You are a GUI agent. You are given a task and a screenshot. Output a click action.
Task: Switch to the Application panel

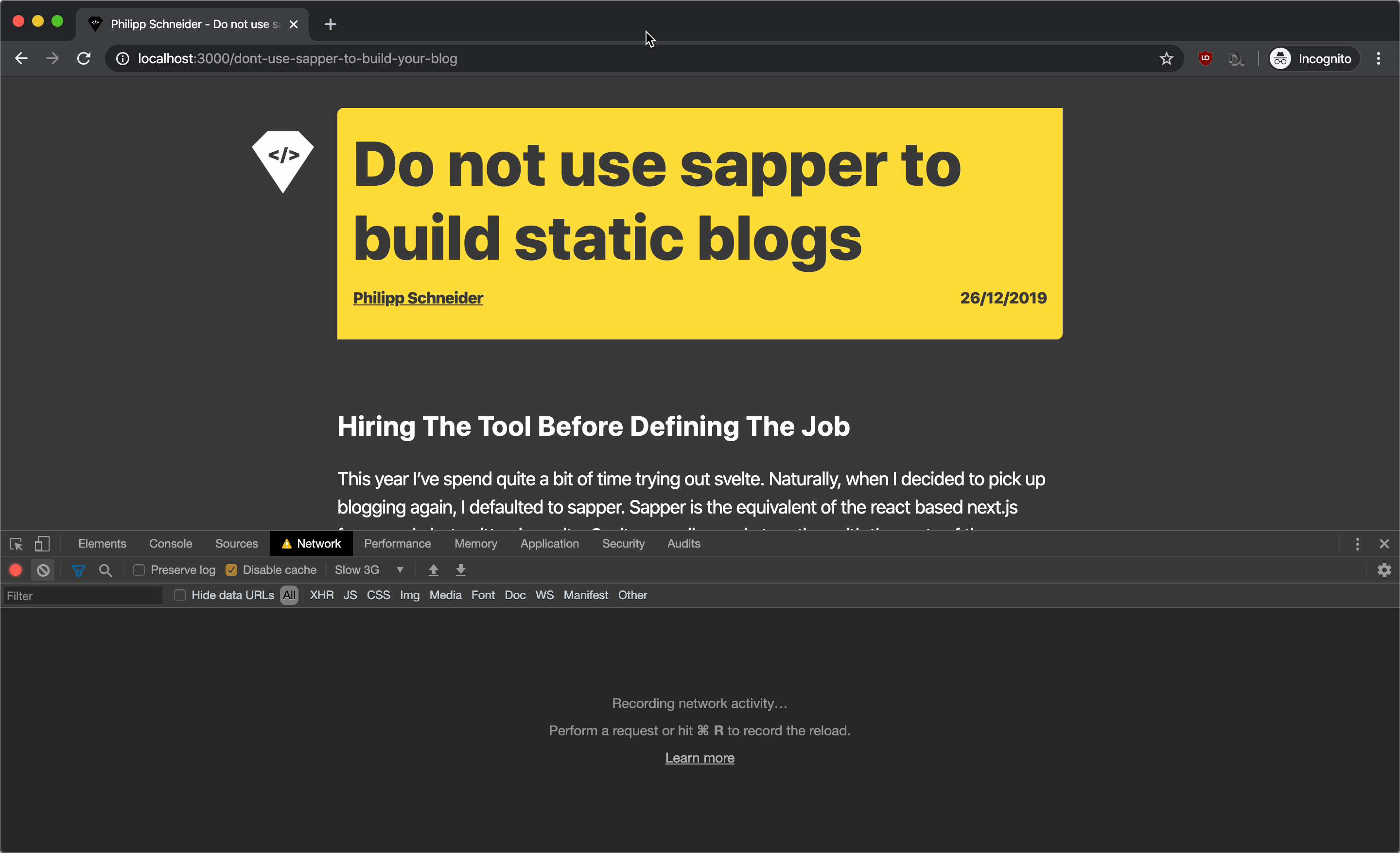[x=549, y=544]
